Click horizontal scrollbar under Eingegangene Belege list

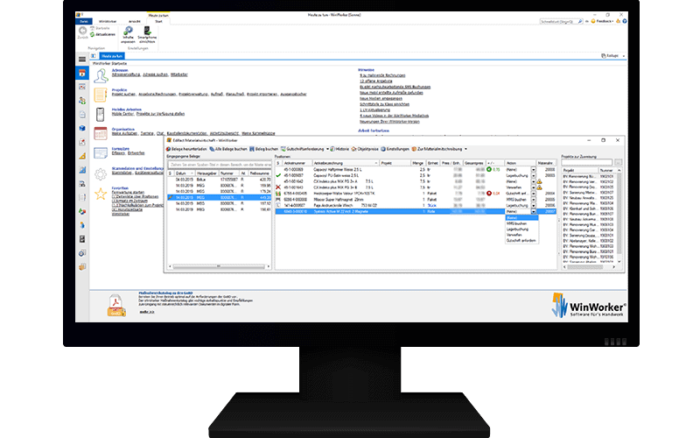pos(219,267)
